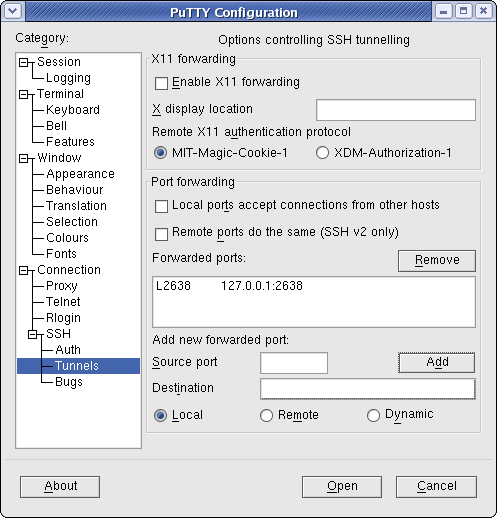The height and width of the screenshot is (518, 497).
Task: Tick Remote ports do the same option
Action: (161, 234)
